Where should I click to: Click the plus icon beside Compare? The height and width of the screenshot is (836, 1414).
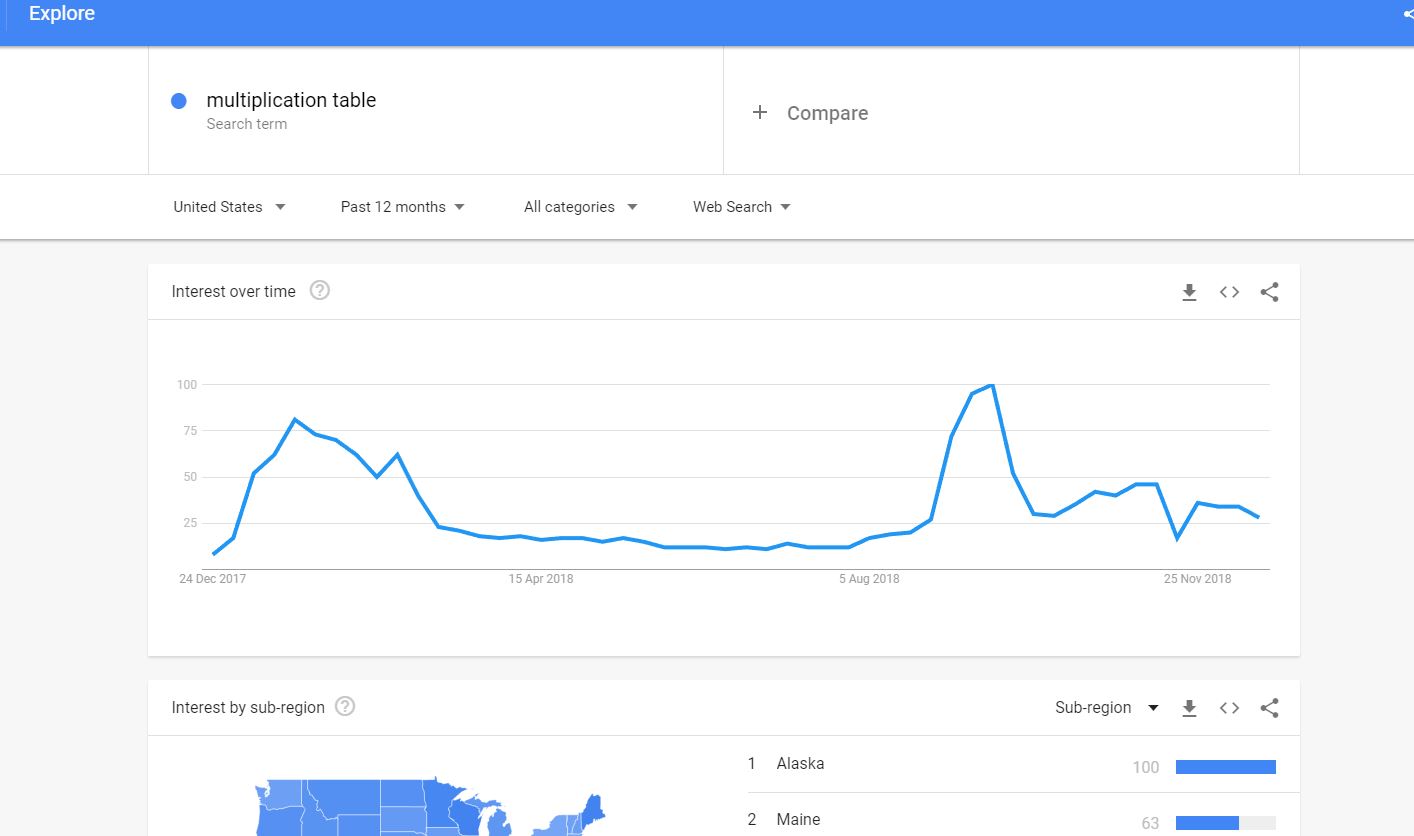point(760,113)
